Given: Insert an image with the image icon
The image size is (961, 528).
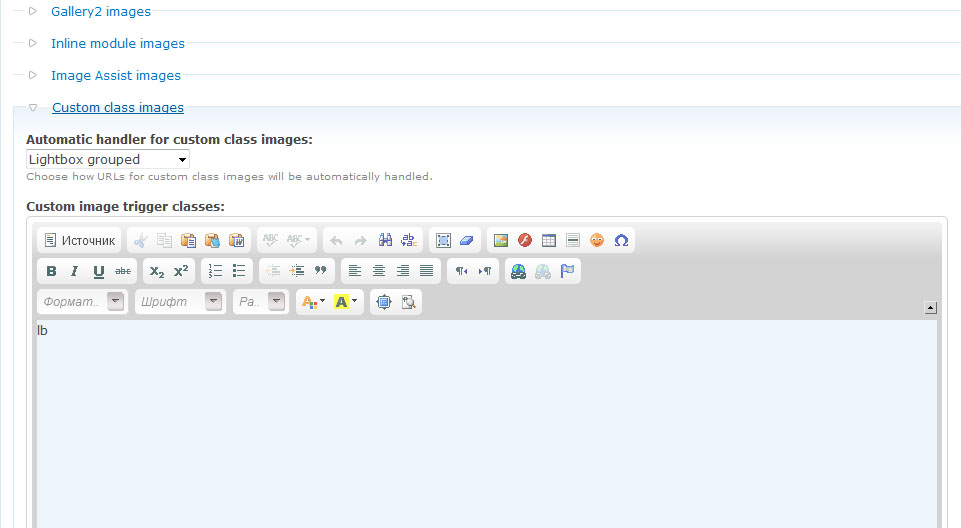Looking at the screenshot, I should click(501, 241).
